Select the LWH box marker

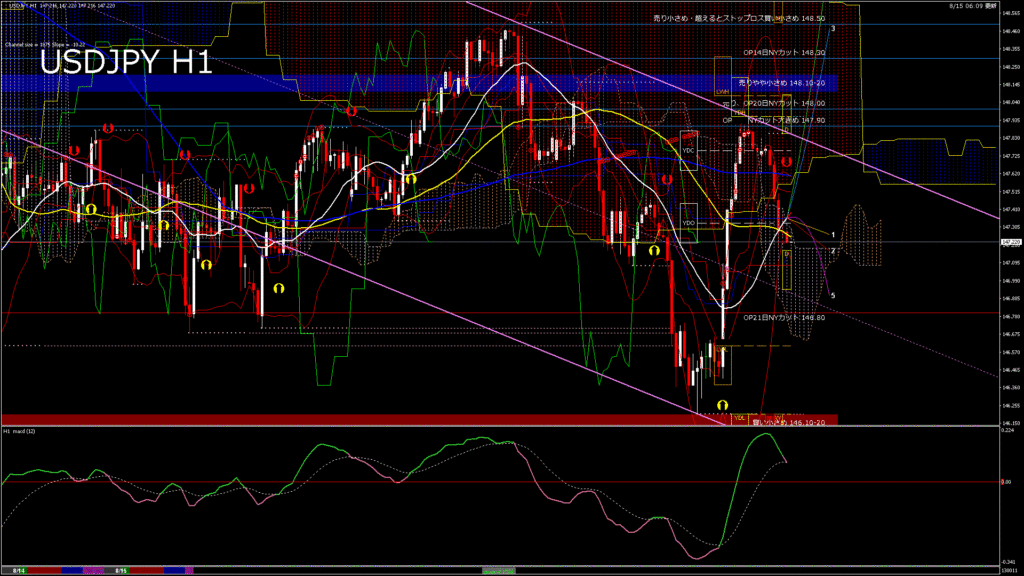pos(722,90)
